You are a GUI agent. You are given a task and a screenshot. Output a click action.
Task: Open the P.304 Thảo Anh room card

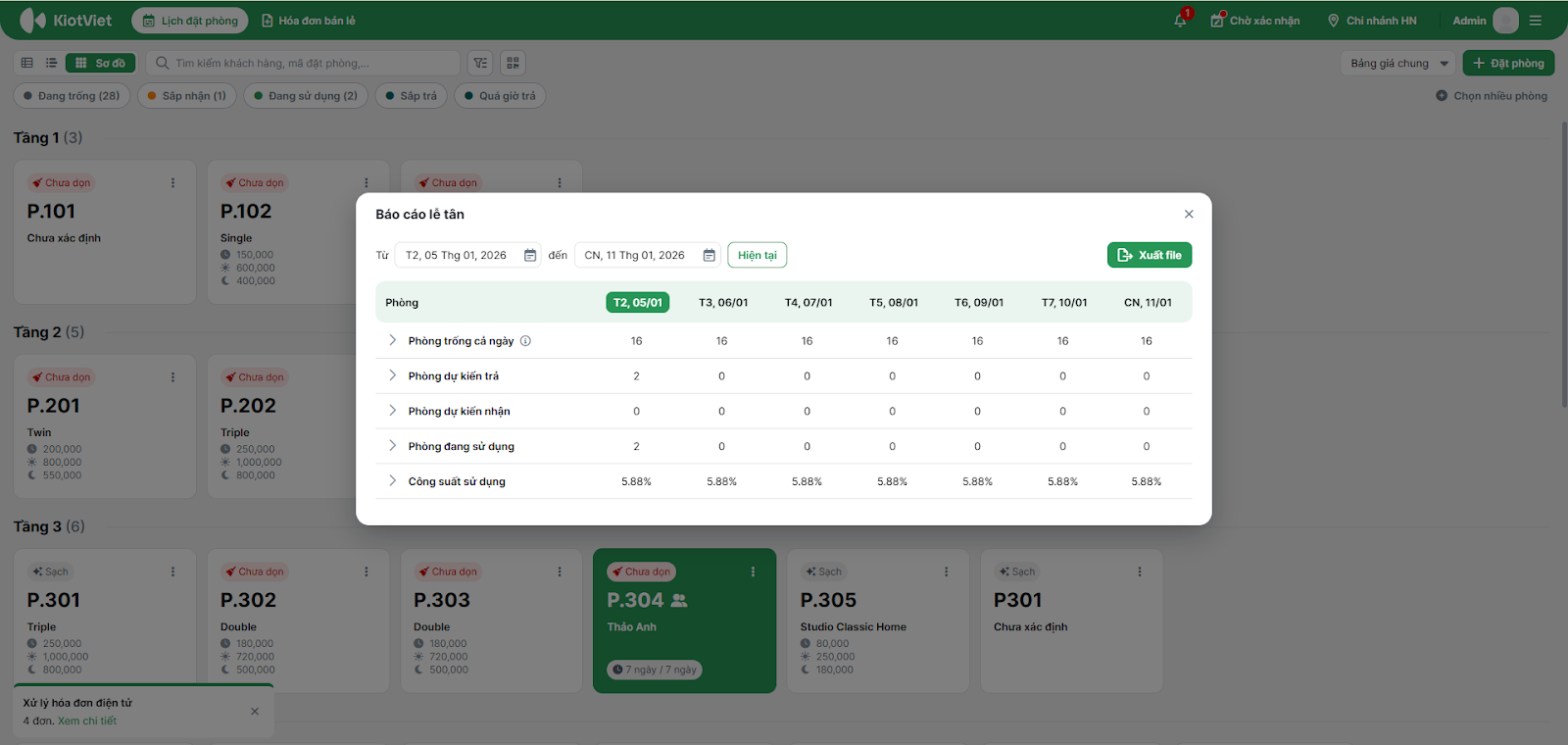point(684,621)
